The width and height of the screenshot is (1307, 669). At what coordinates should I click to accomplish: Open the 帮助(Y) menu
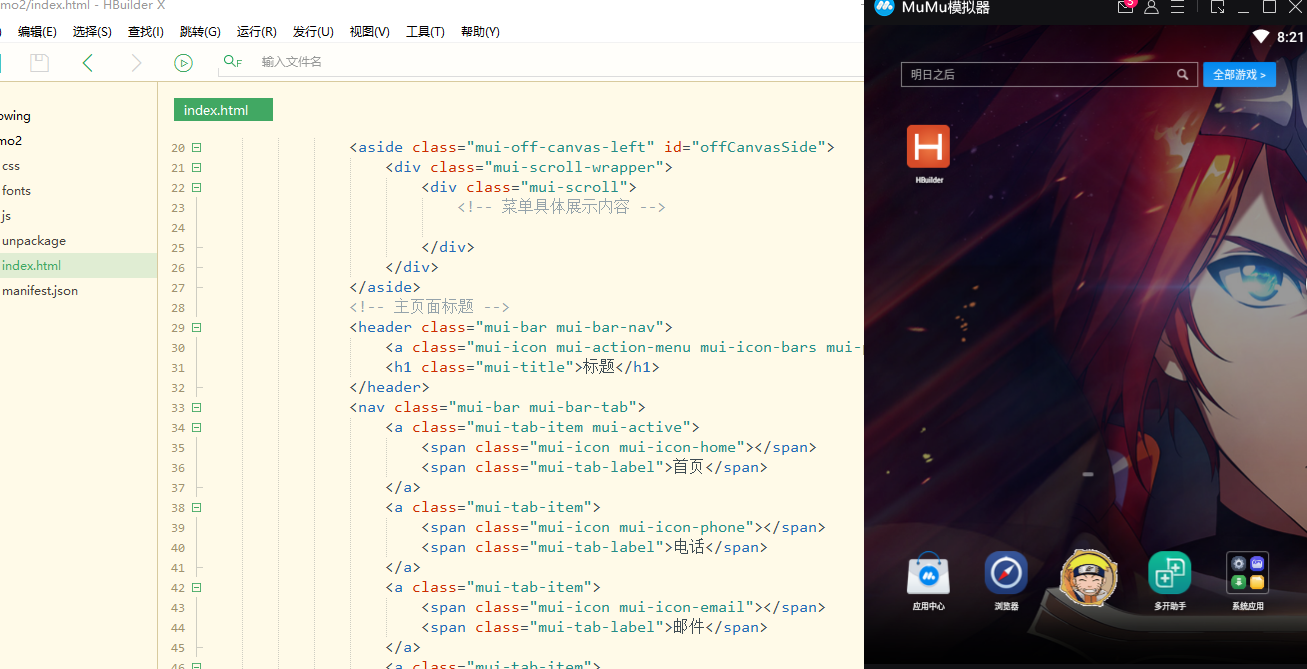480,32
